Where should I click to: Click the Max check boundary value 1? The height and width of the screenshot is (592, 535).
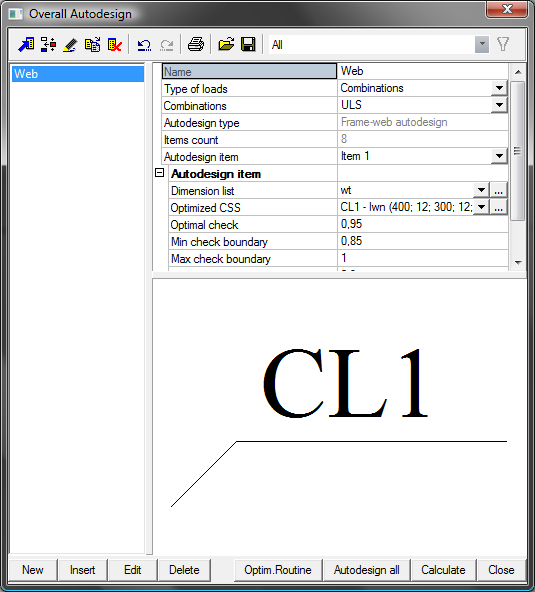(x=422, y=258)
